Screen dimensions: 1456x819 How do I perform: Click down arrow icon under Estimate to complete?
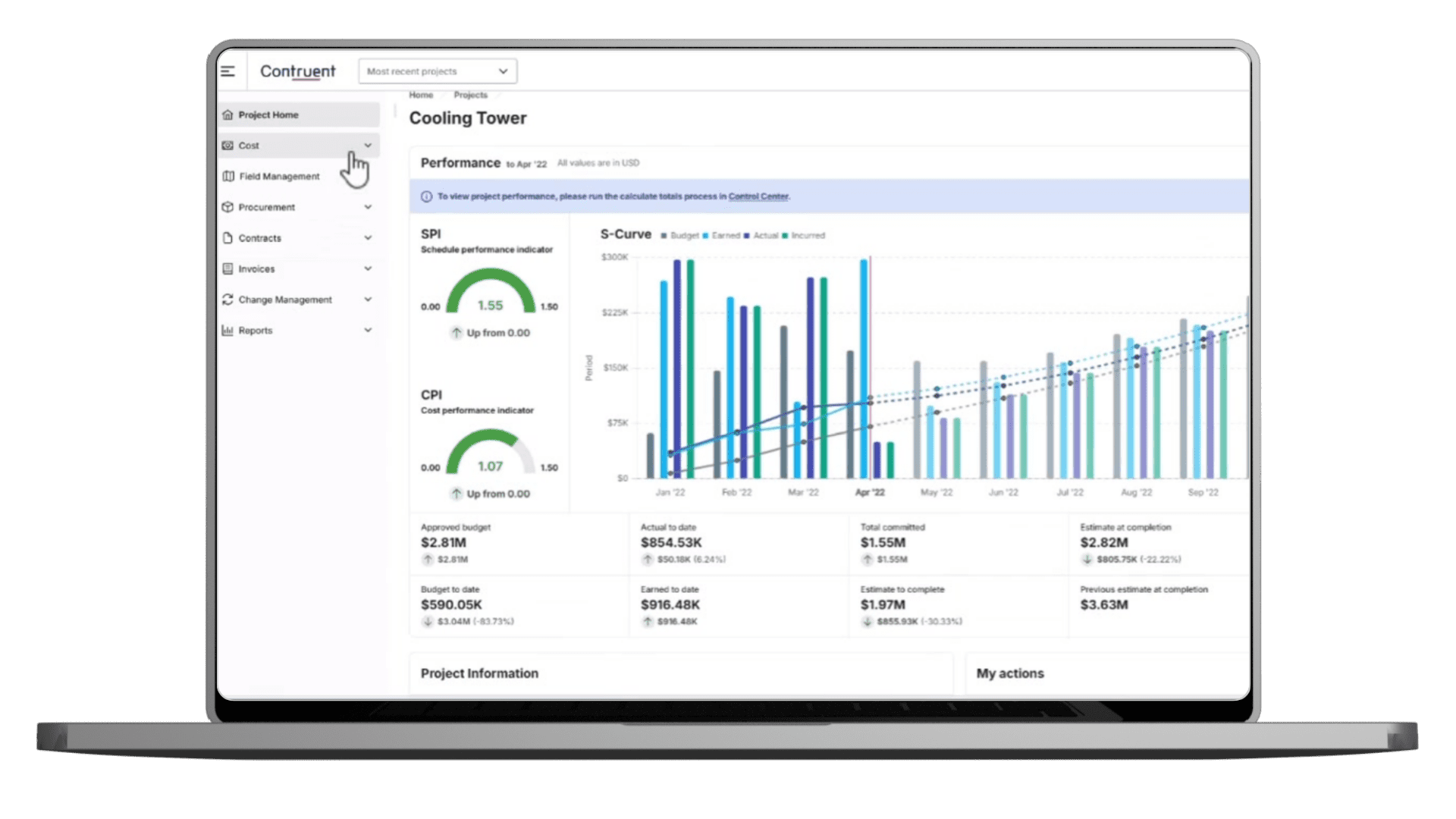(x=868, y=622)
